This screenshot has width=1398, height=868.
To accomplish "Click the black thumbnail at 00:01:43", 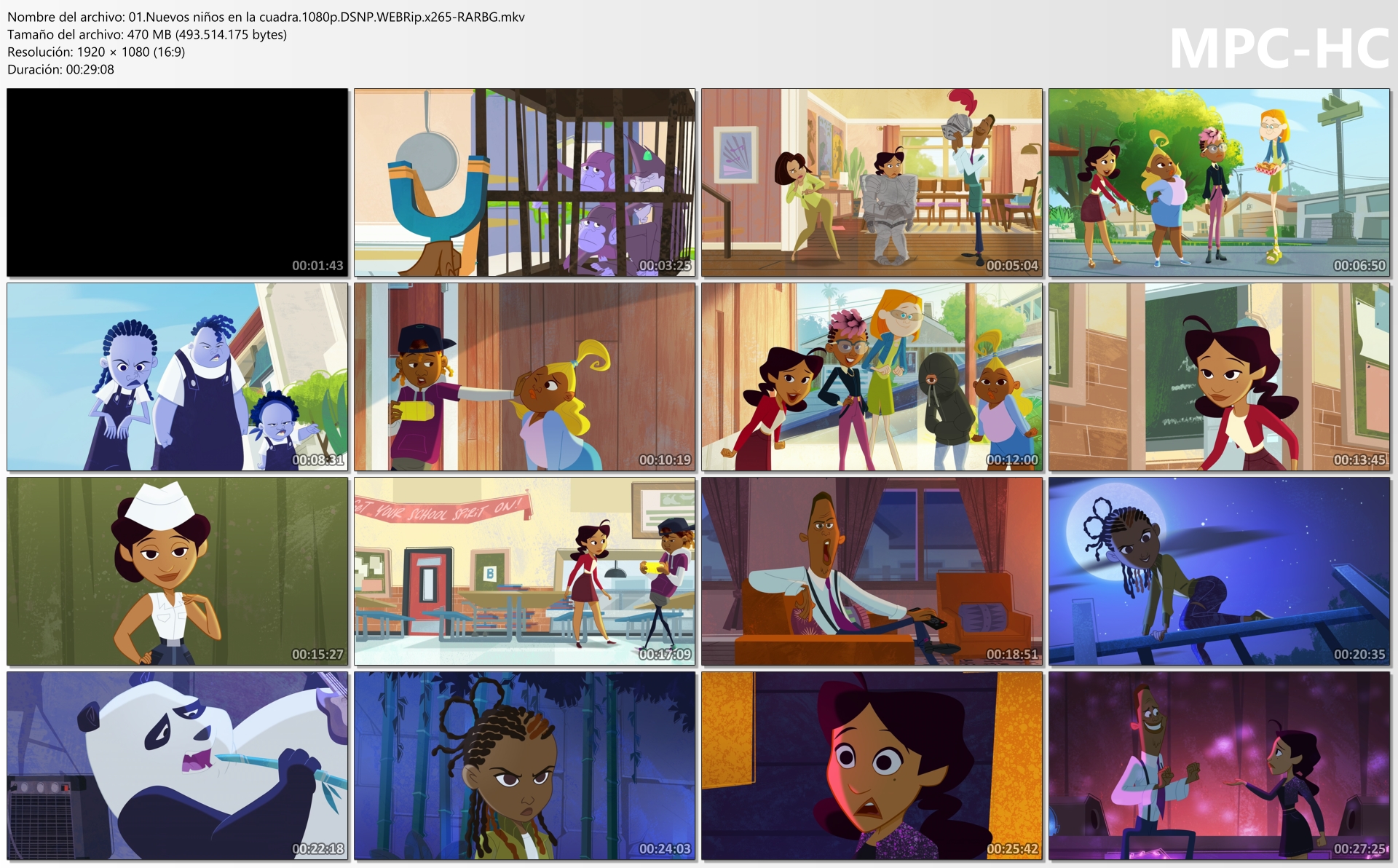I will (178, 183).
